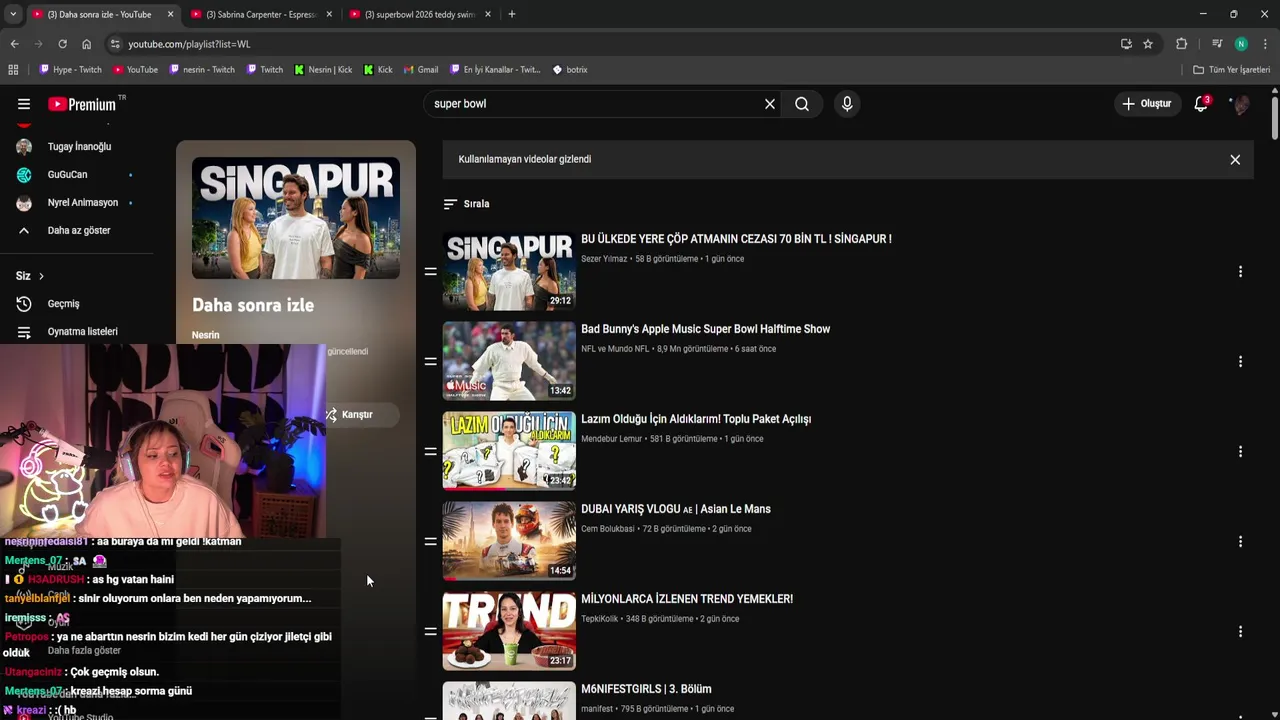Open the DUBAI YARIŞ VLOGU thumbnail

click(509, 541)
